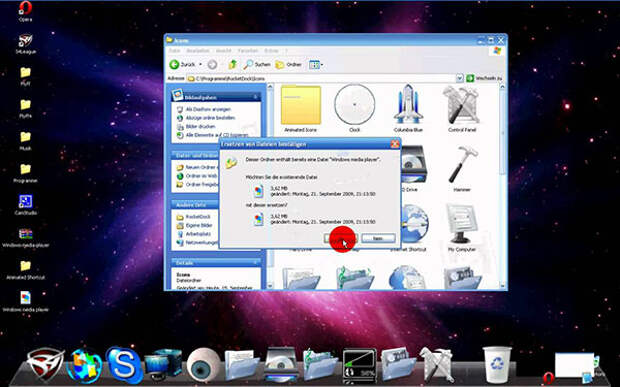Select the Windows-media-player archive icon below CamStudio
This screenshot has width=620, height=387.
[x=25, y=237]
